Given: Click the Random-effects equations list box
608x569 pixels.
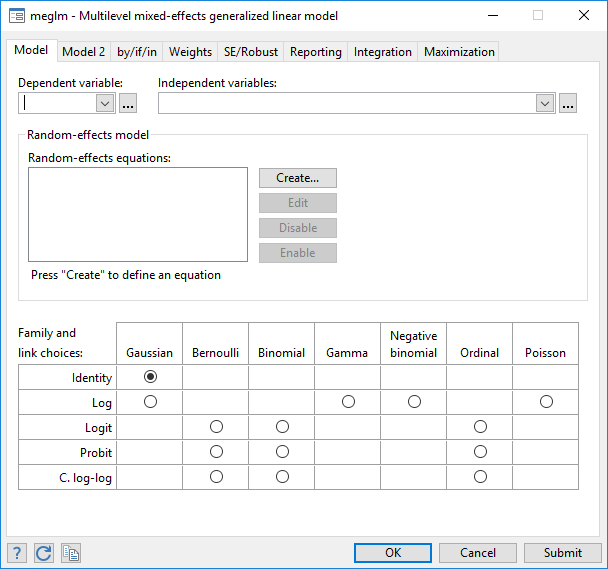Looking at the screenshot, I should pyautogui.click(x=138, y=214).
